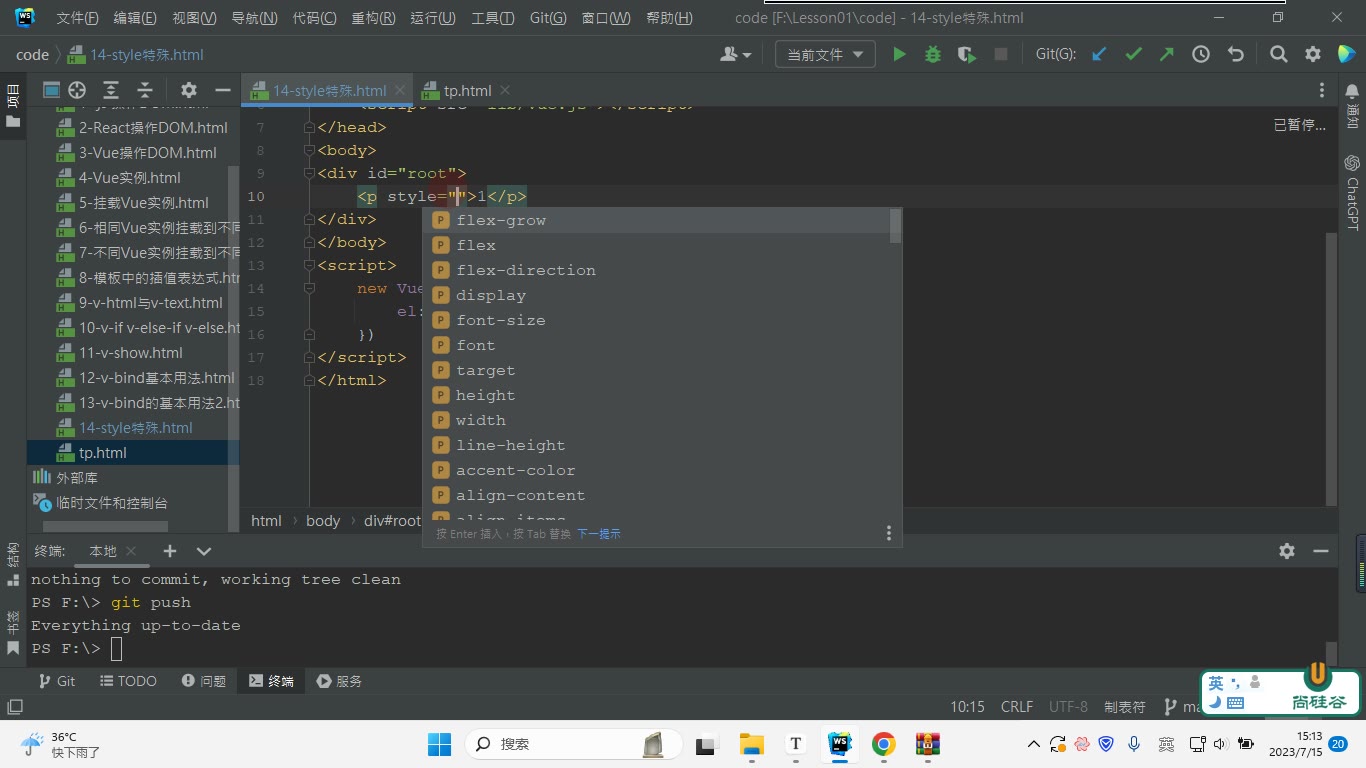Switch to the tp.html editor tab
1366x768 pixels.
tap(467, 91)
